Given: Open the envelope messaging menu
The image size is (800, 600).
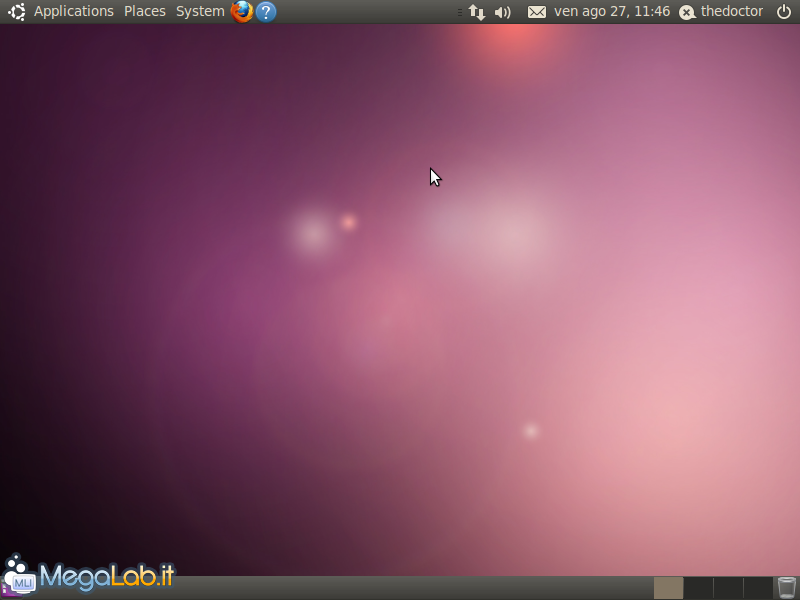Looking at the screenshot, I should 537,12.
